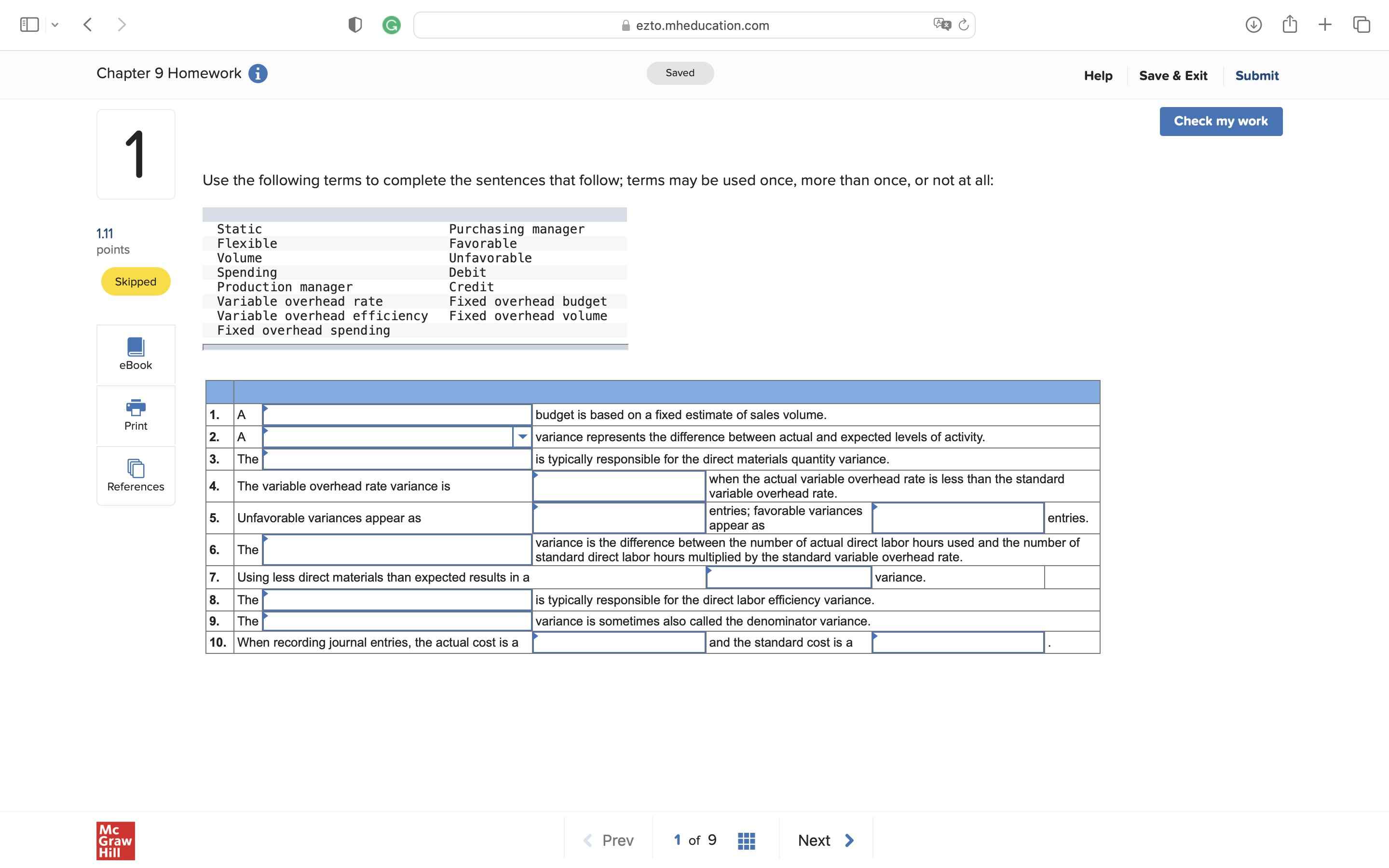Open the answer dropdown for sentence 1
This screenshot has width=1389, height=868.
[x=396, y=415]
